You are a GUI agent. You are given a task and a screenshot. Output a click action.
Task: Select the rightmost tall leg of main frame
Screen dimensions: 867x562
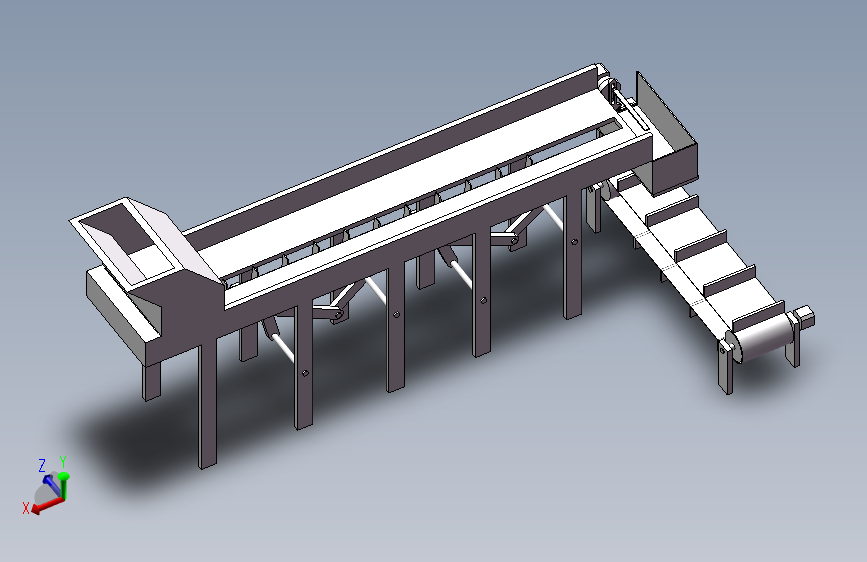pyautogui.click(x=573, y=257)
